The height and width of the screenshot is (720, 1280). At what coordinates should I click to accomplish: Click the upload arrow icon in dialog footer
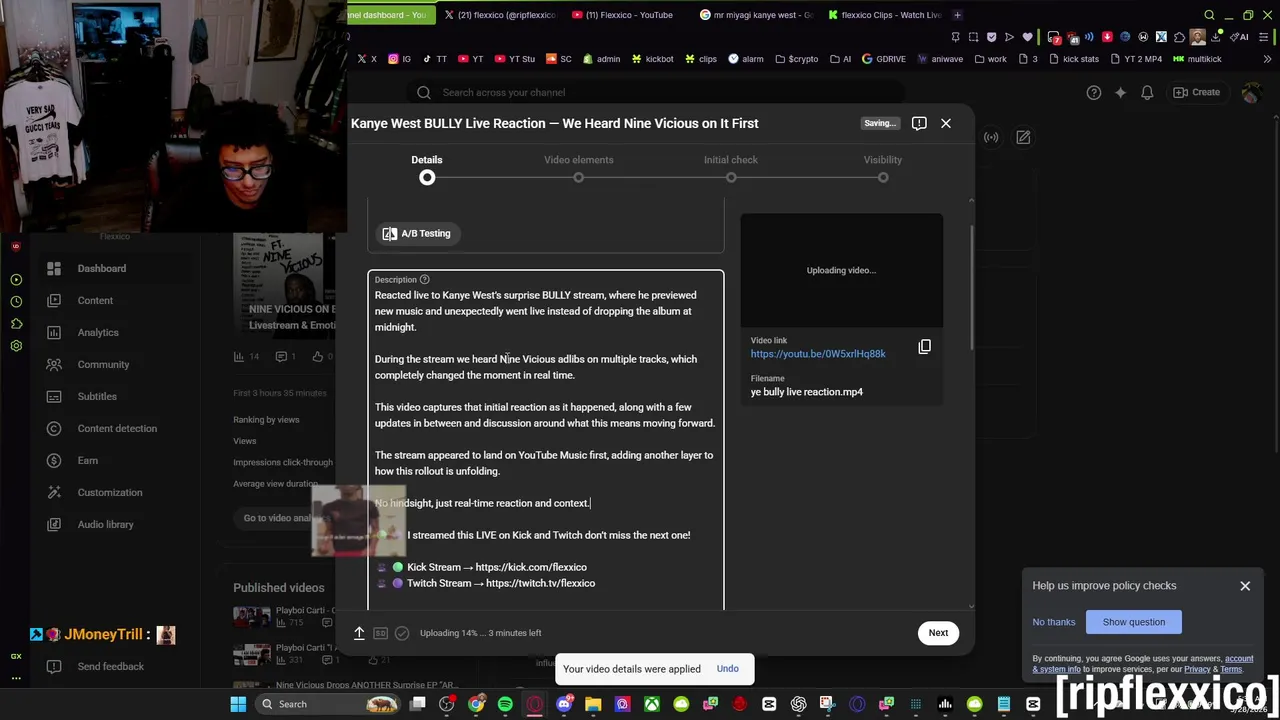(x=359, y=633)
